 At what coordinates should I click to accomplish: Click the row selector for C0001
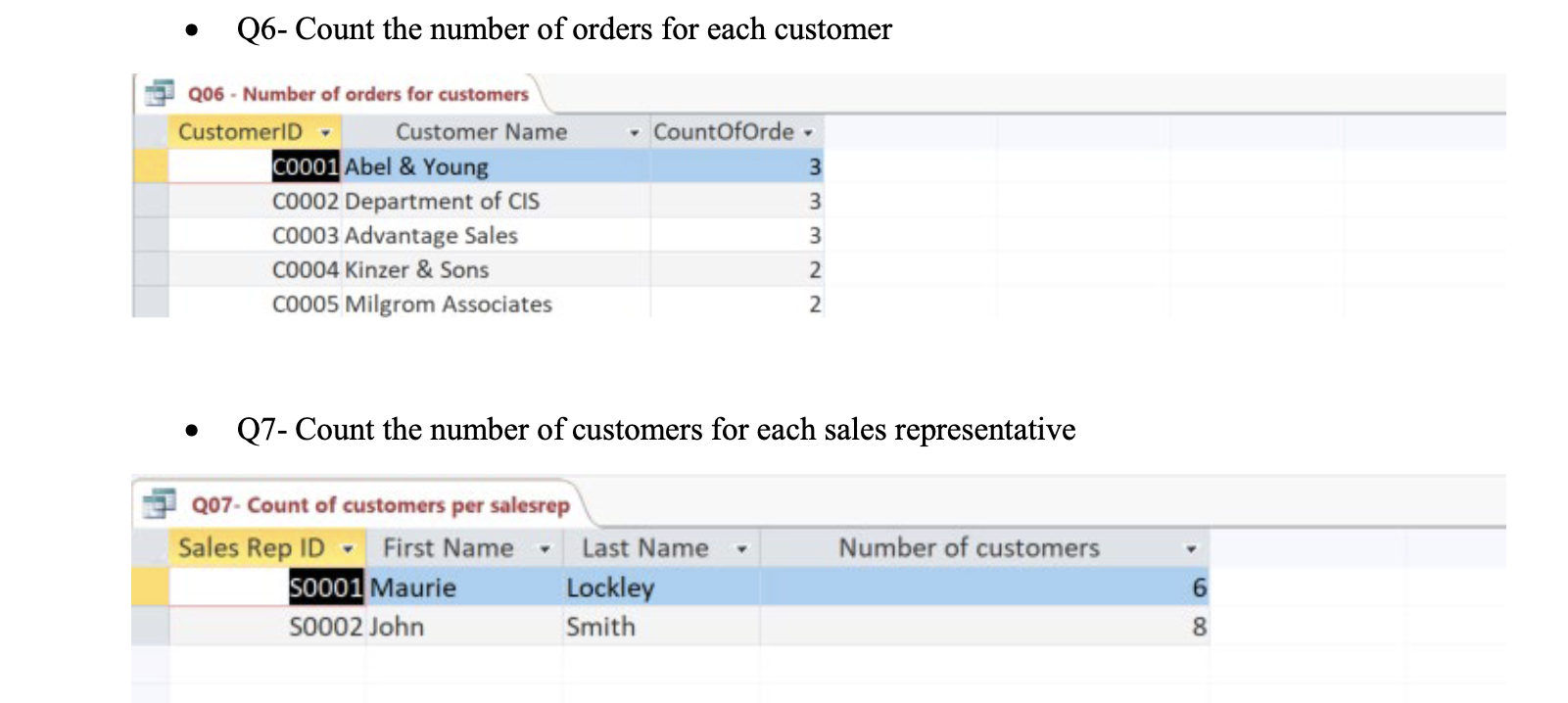[151, 166]
